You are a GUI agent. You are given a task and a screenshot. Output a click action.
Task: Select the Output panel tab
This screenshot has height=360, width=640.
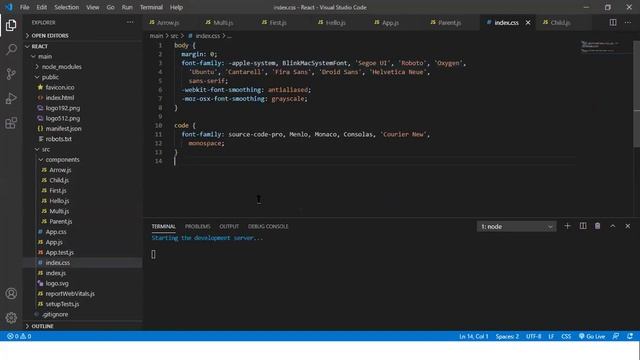pos(229,226)
